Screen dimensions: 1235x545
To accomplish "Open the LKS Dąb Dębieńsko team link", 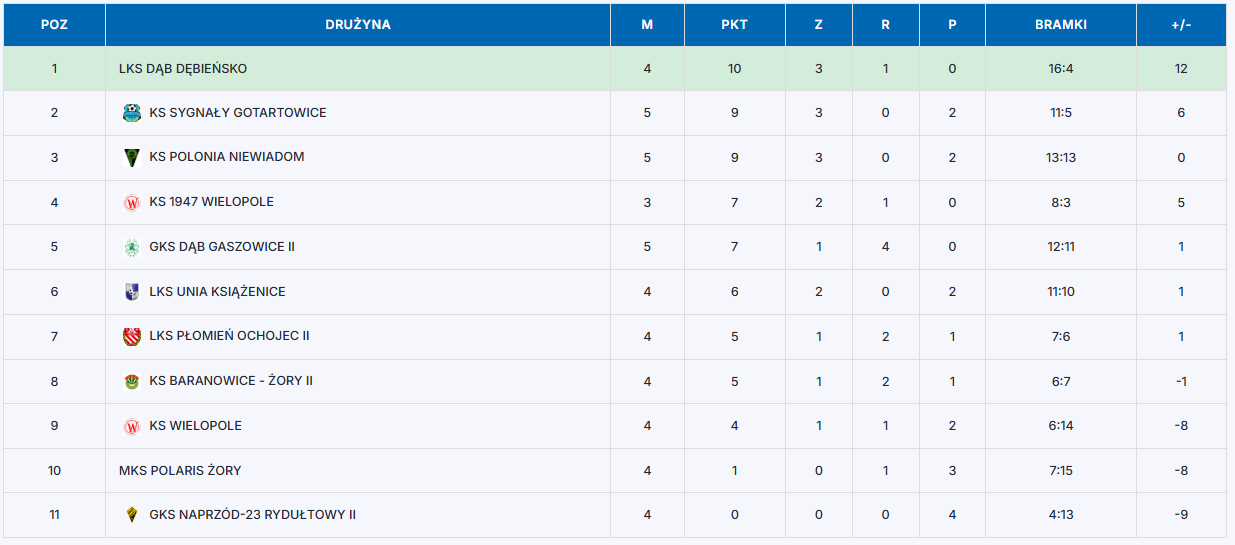I will (182, 69).
